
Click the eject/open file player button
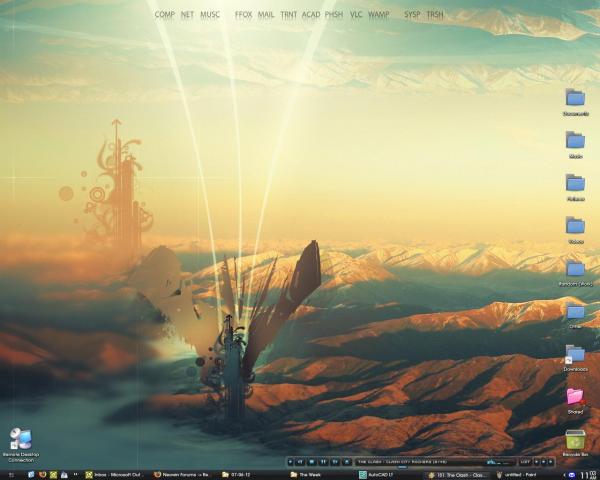[x=347, y=462]
